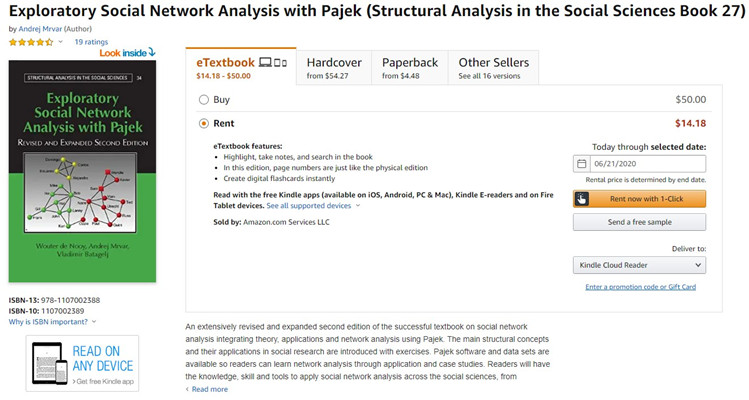This screenshot has width=749, height=400.
Task: Click the Look inside arrow badge
Action: 128,53
